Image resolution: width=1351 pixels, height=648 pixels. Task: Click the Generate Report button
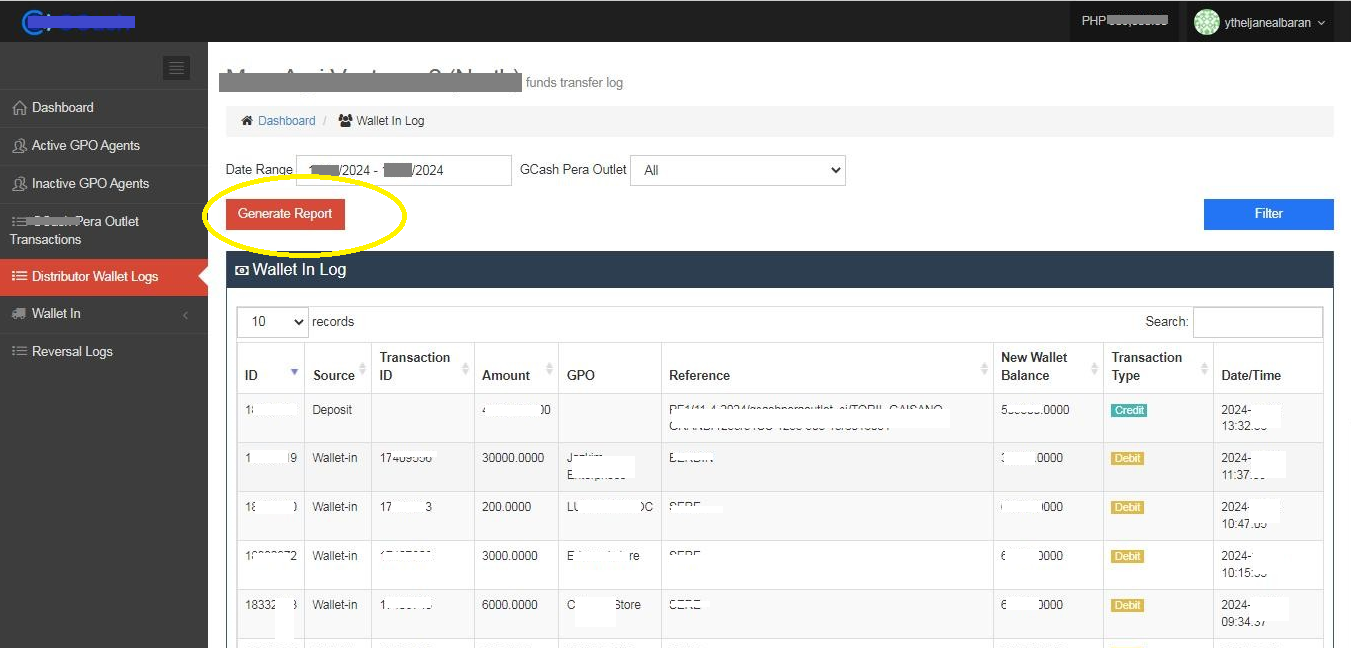click(x=285, y=214)
